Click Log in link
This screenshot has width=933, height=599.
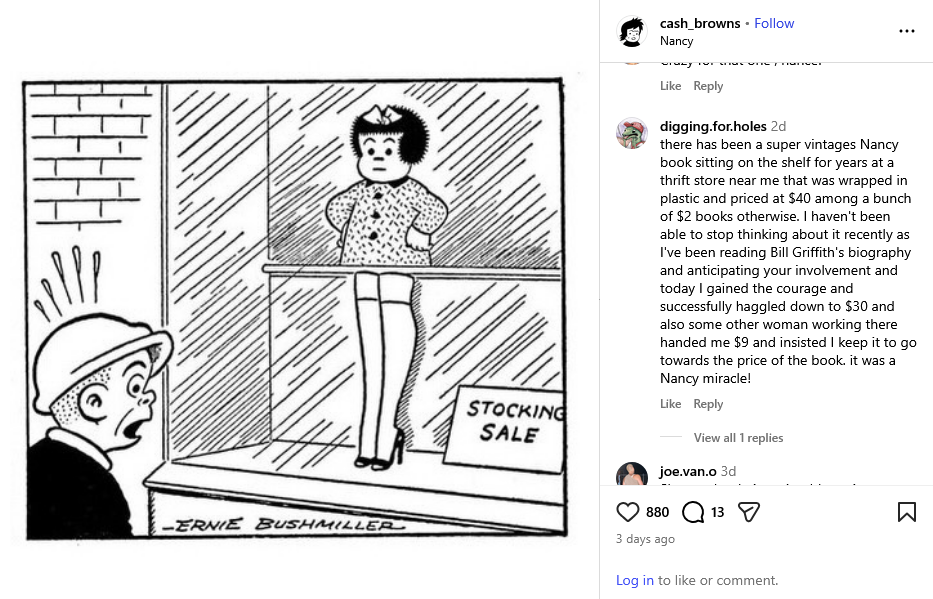point(634,580)
